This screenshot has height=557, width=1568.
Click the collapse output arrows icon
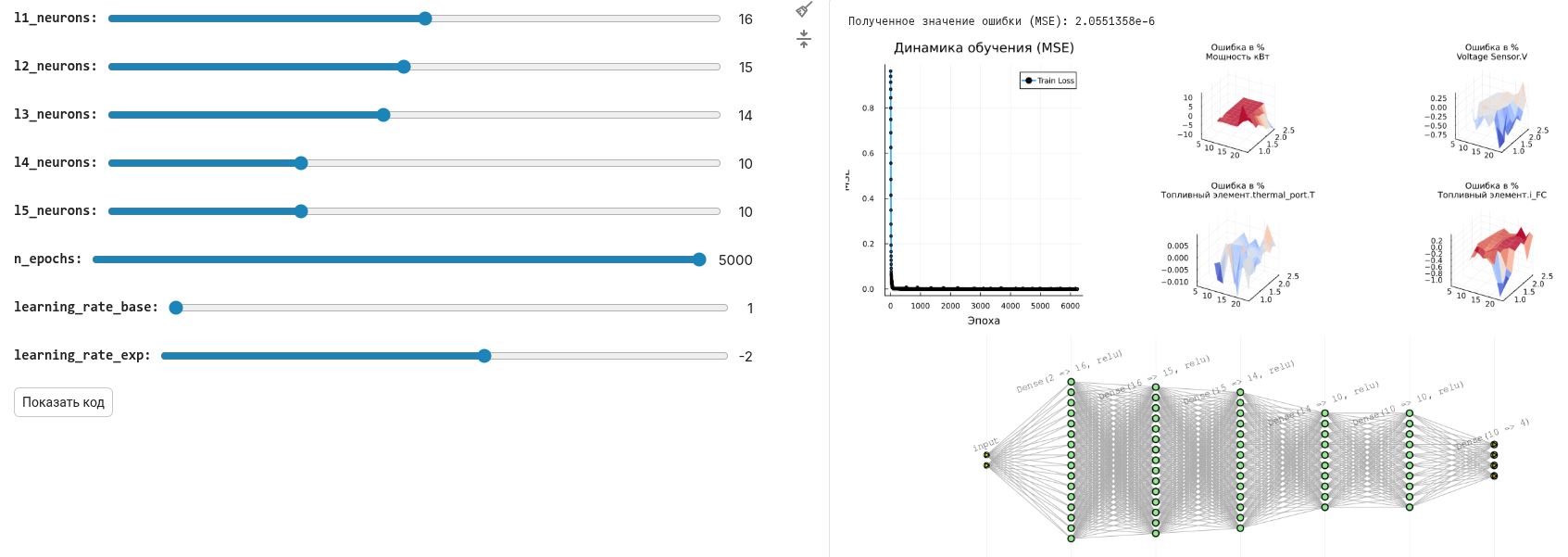804,39
